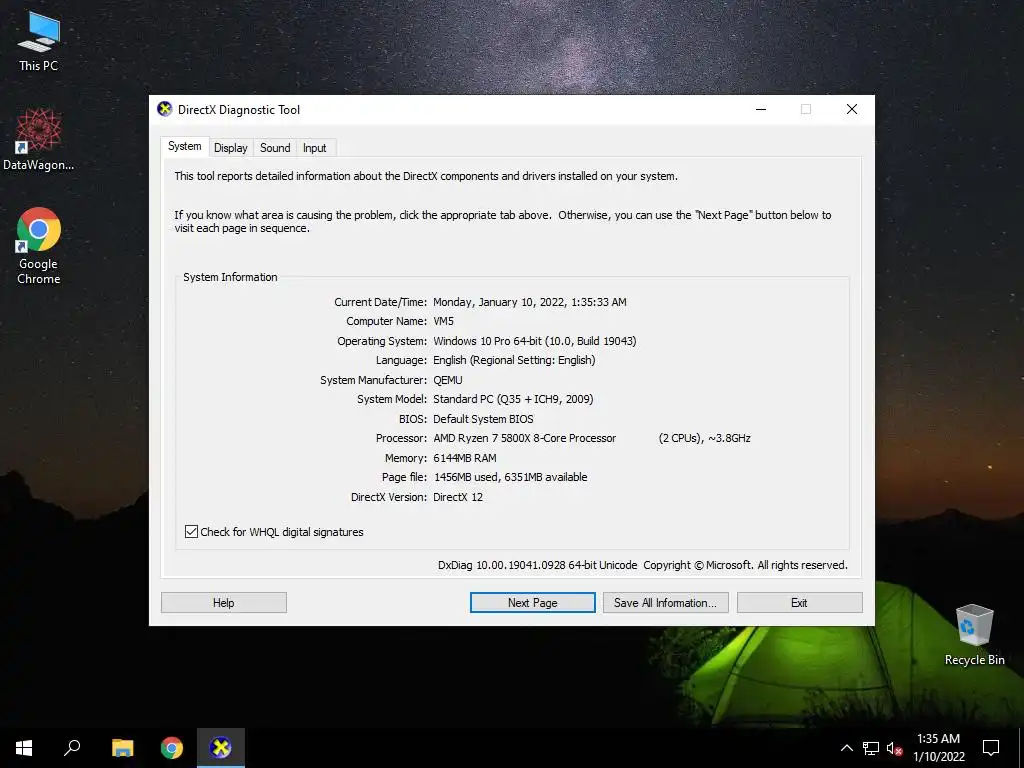
Task: Open the network status tray icon
Action: click(x=871, y=748)
